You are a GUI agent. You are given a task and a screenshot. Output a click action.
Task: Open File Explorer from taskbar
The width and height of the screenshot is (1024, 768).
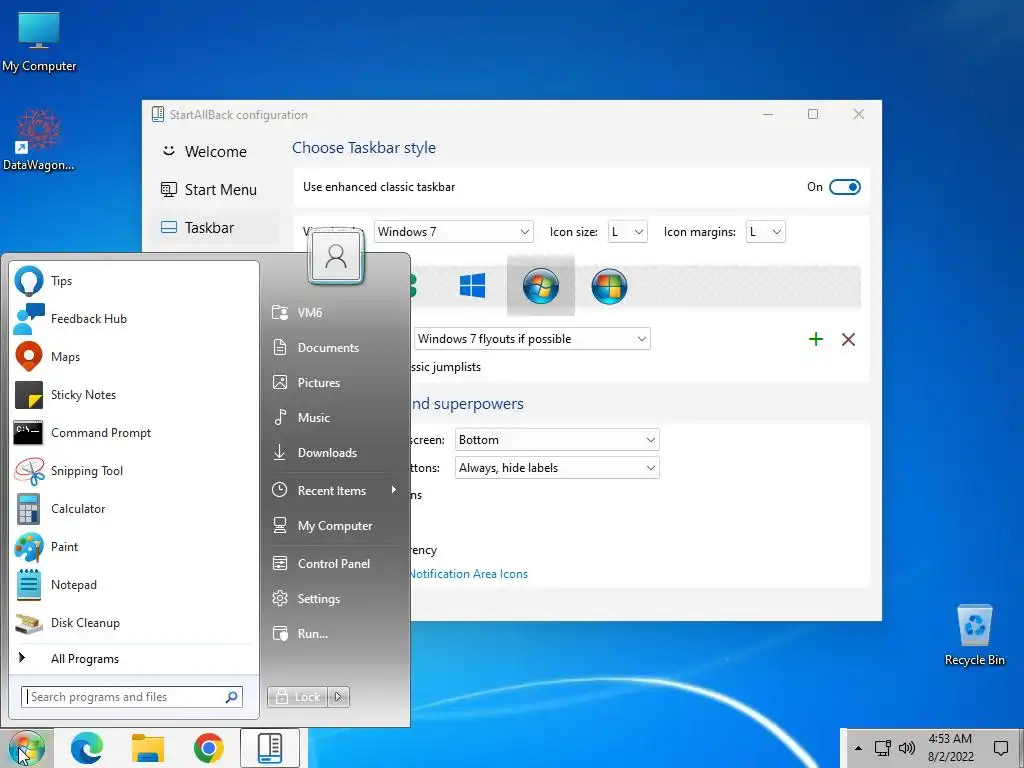click(148, 748)
